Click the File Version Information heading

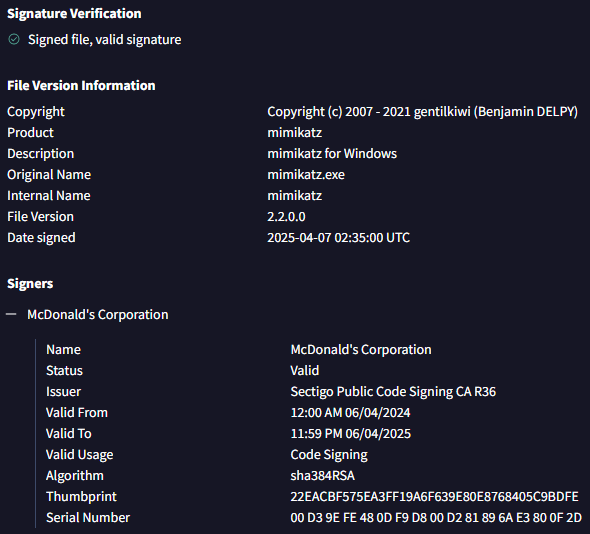coord(81,86)
